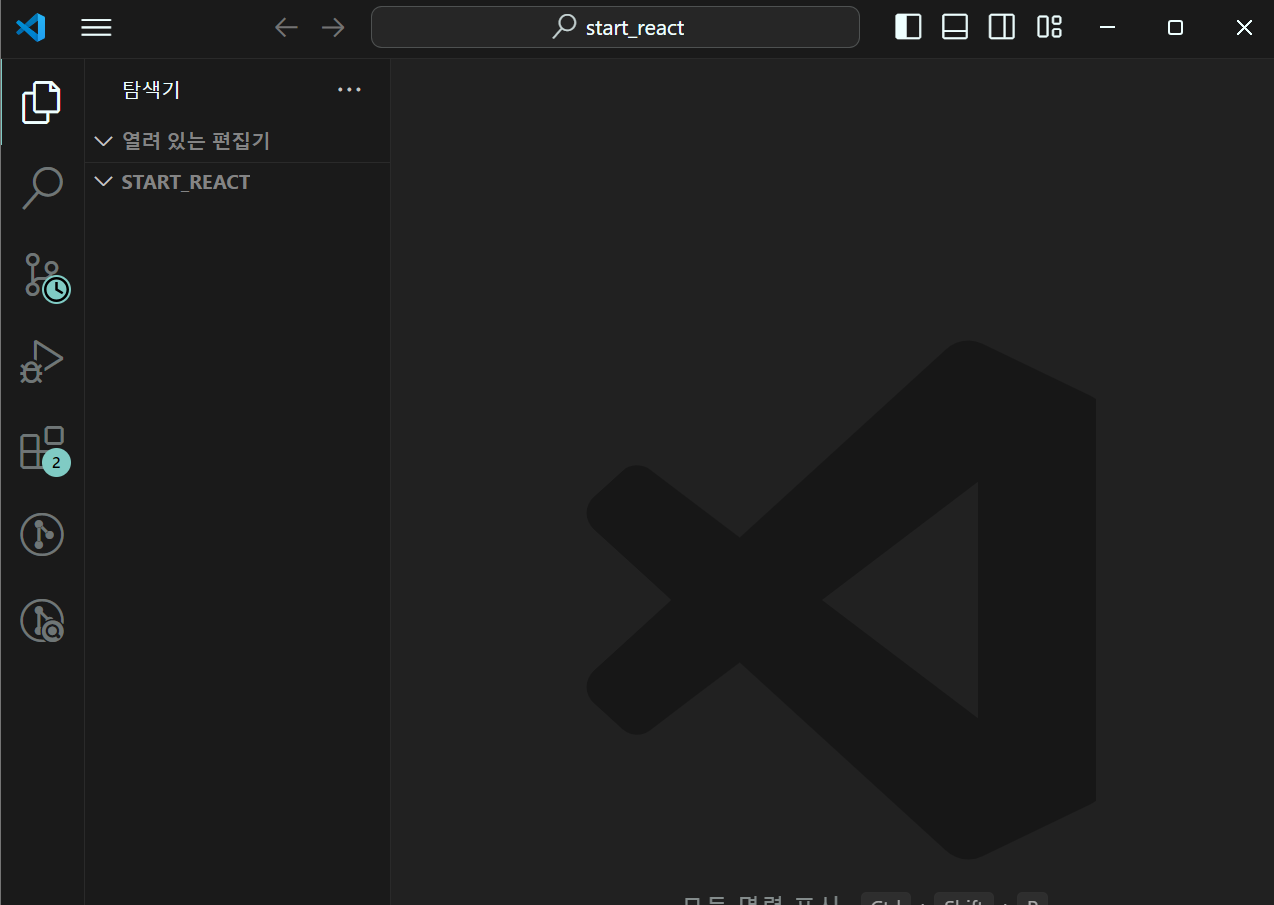
Task: Open the Git Graph icon in activity bar
Action: [42, 534]
